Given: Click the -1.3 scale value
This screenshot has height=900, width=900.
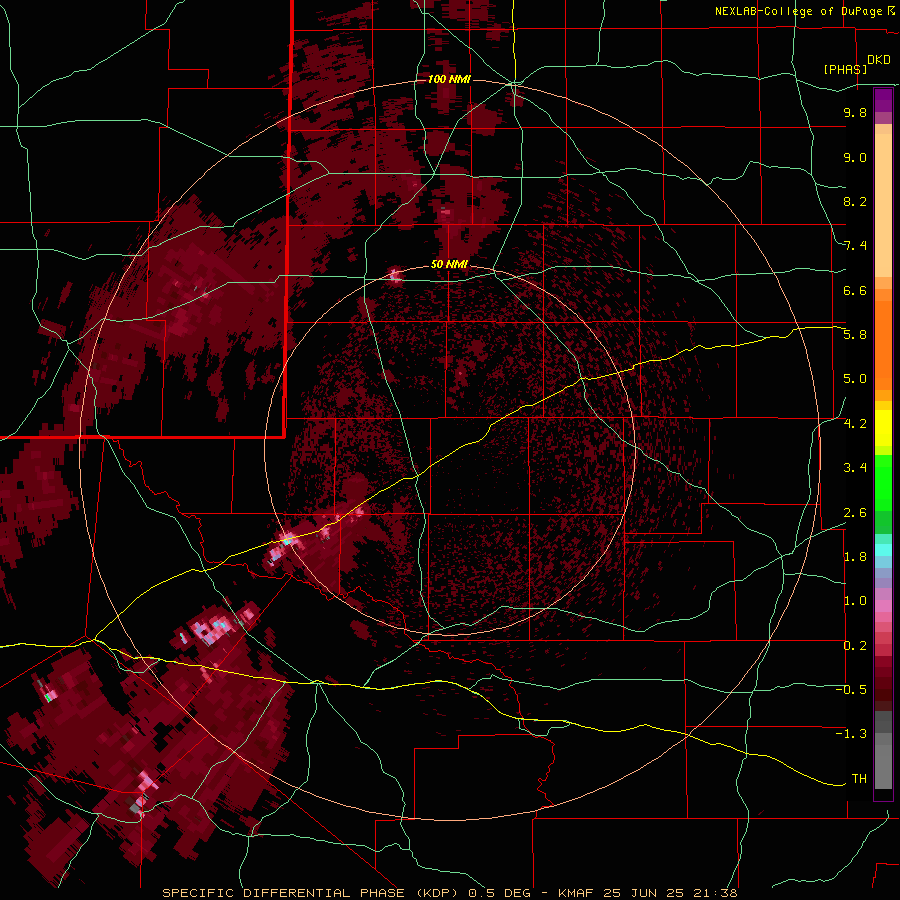Looking at the screenshot, I should click(851, 734).
